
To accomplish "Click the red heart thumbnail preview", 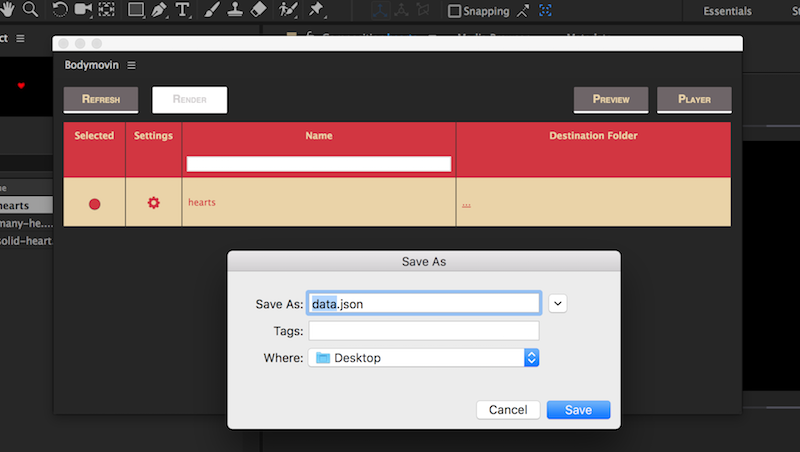I will 21,85.
